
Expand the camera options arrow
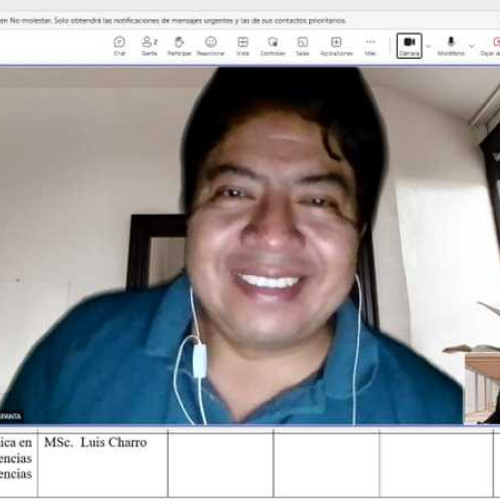pyautogui.click(x=429, y=46)
